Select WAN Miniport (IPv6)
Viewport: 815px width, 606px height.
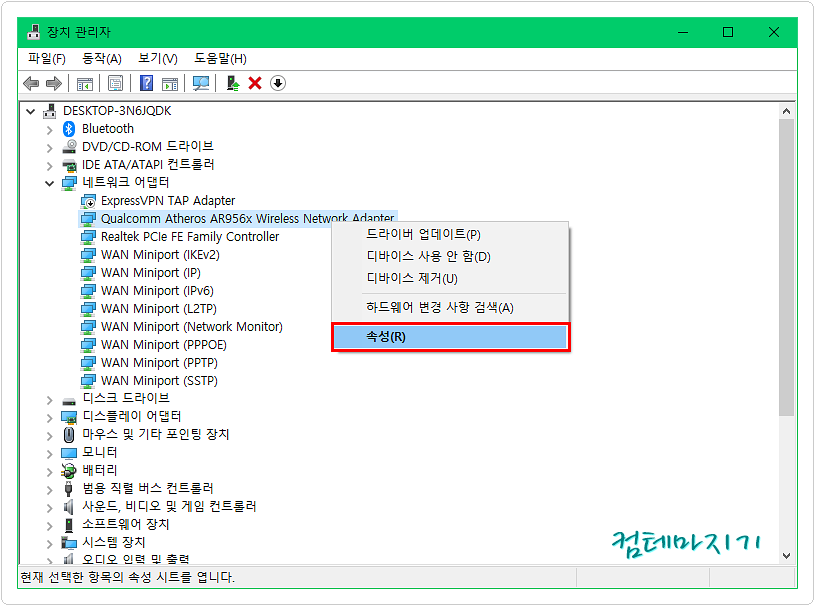click(x=157, y=291)
